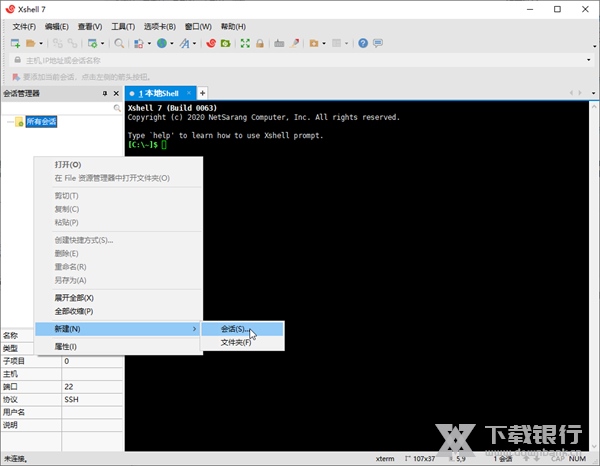The width and height of the screenshot is (600, 466).
Task: Open the tab list dropdown arrow
Action: pos(593,93)
